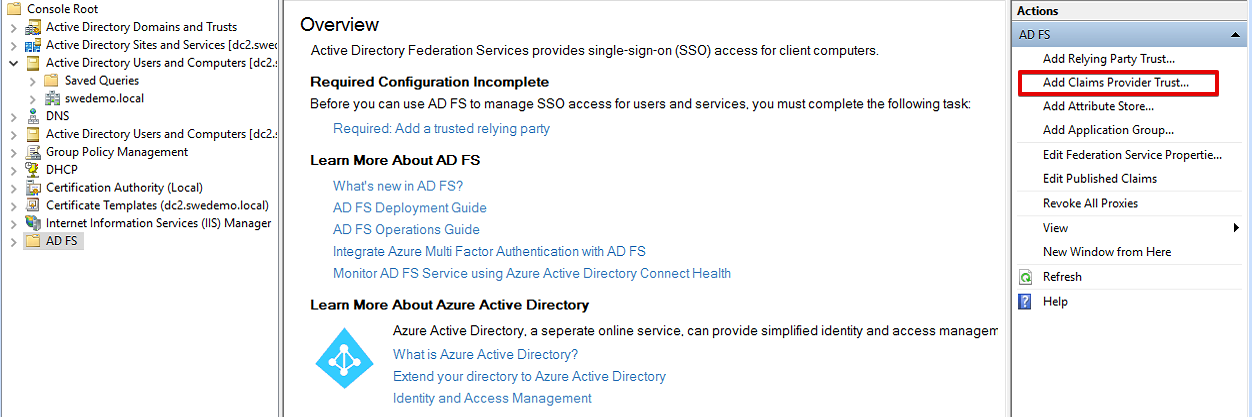This screenshot has width=1252, height=417.
Task: Expand the Saved Queries folder
Action: 32,81
